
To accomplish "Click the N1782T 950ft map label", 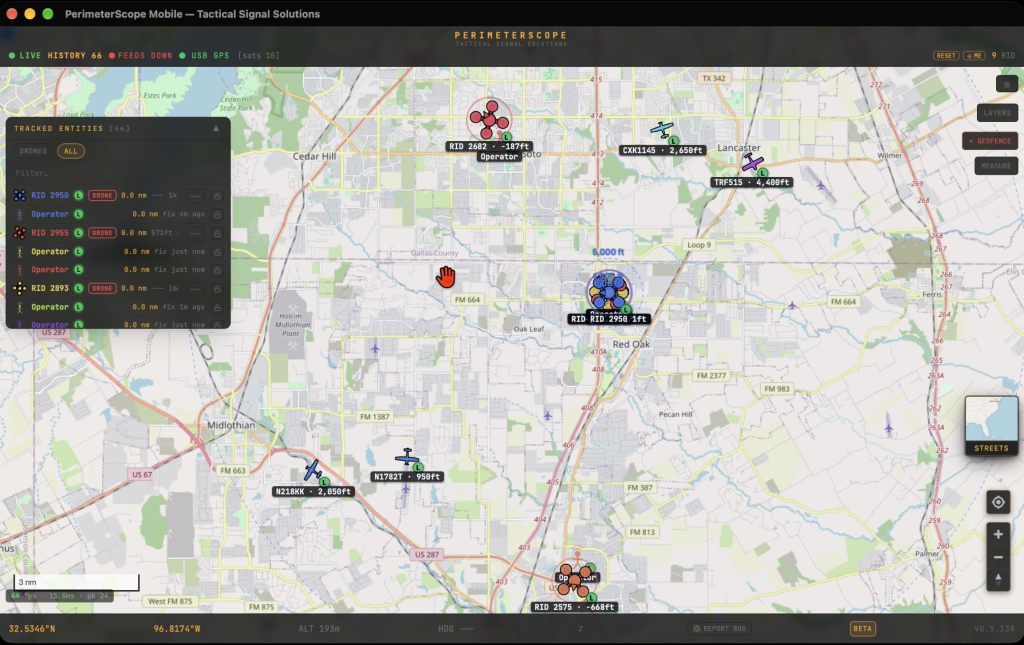I will coord(407,477).
